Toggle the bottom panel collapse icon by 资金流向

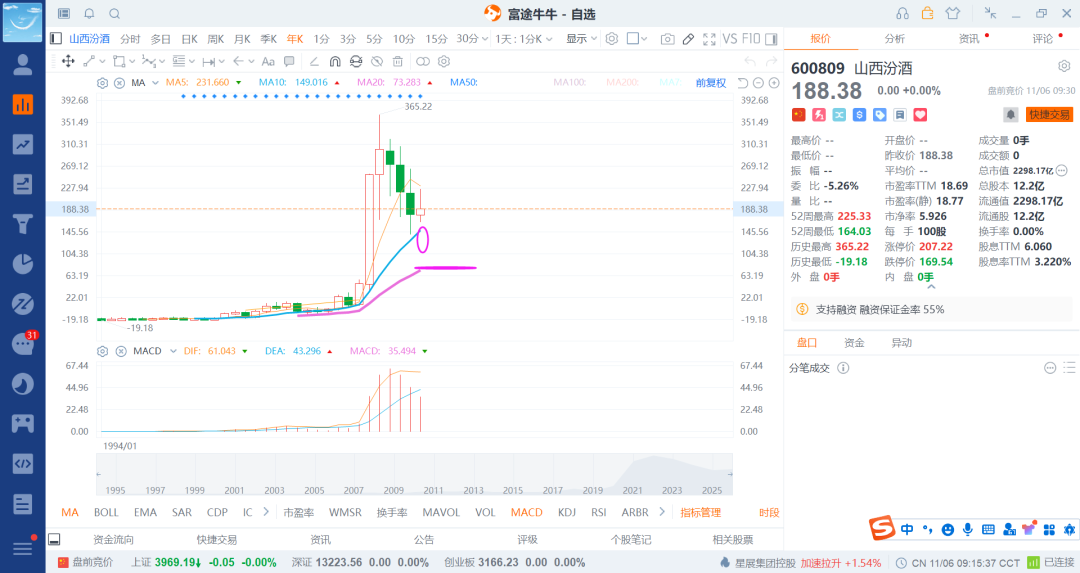[54, 539]
